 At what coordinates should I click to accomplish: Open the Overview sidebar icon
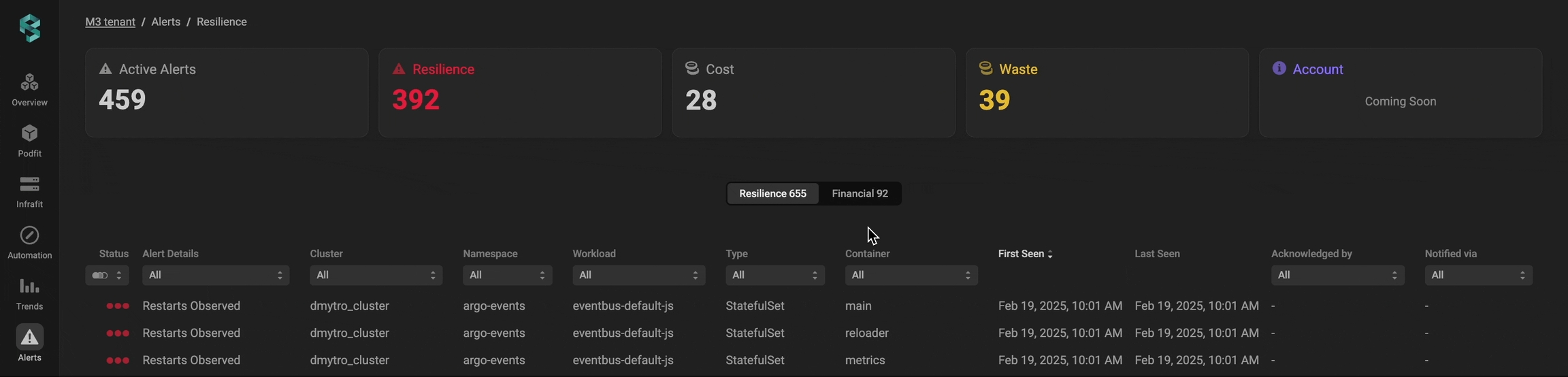point(29,83)
